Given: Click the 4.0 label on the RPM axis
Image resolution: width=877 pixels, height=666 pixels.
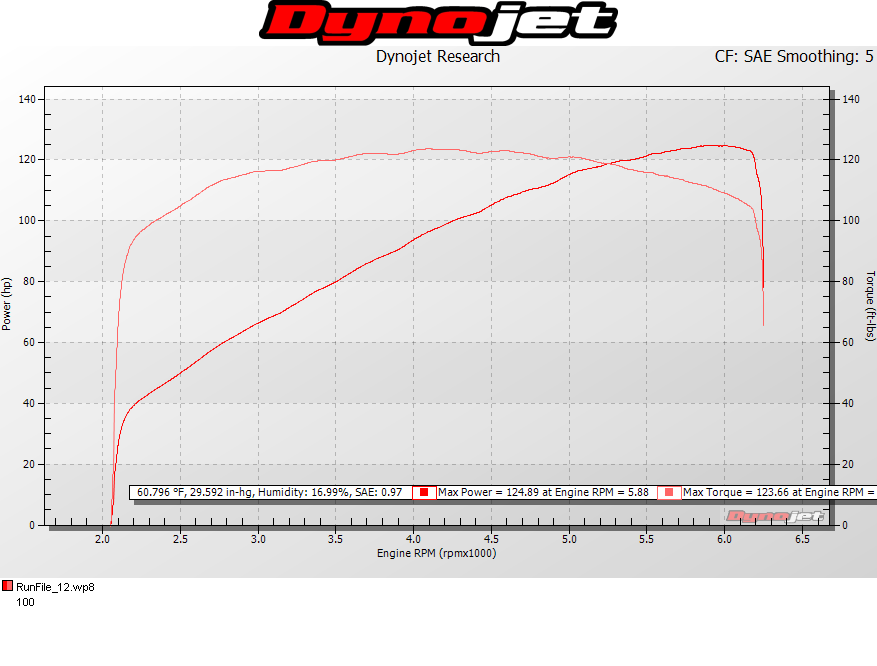Looking at the screenshot, I should point(413,539).
